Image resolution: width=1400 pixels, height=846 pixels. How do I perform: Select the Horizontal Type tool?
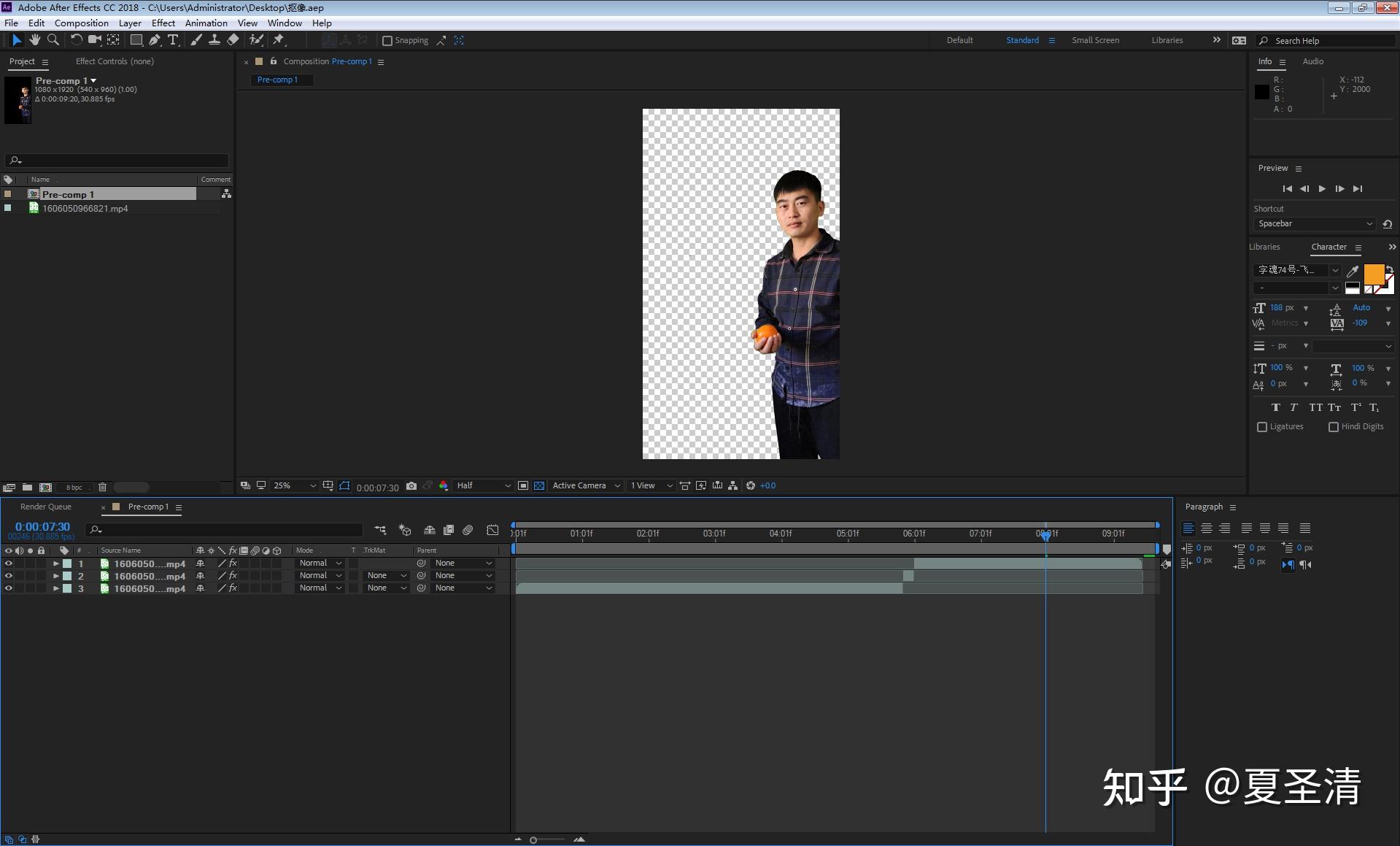pos(173,40)
